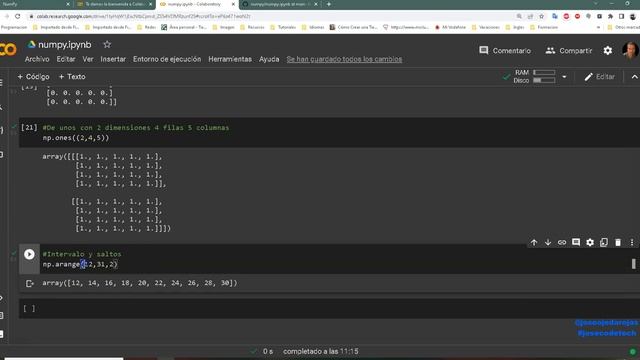The width and height of the screenshot is (640, 360).
Task: Open the Ver menu
Action: pos(88,59)
